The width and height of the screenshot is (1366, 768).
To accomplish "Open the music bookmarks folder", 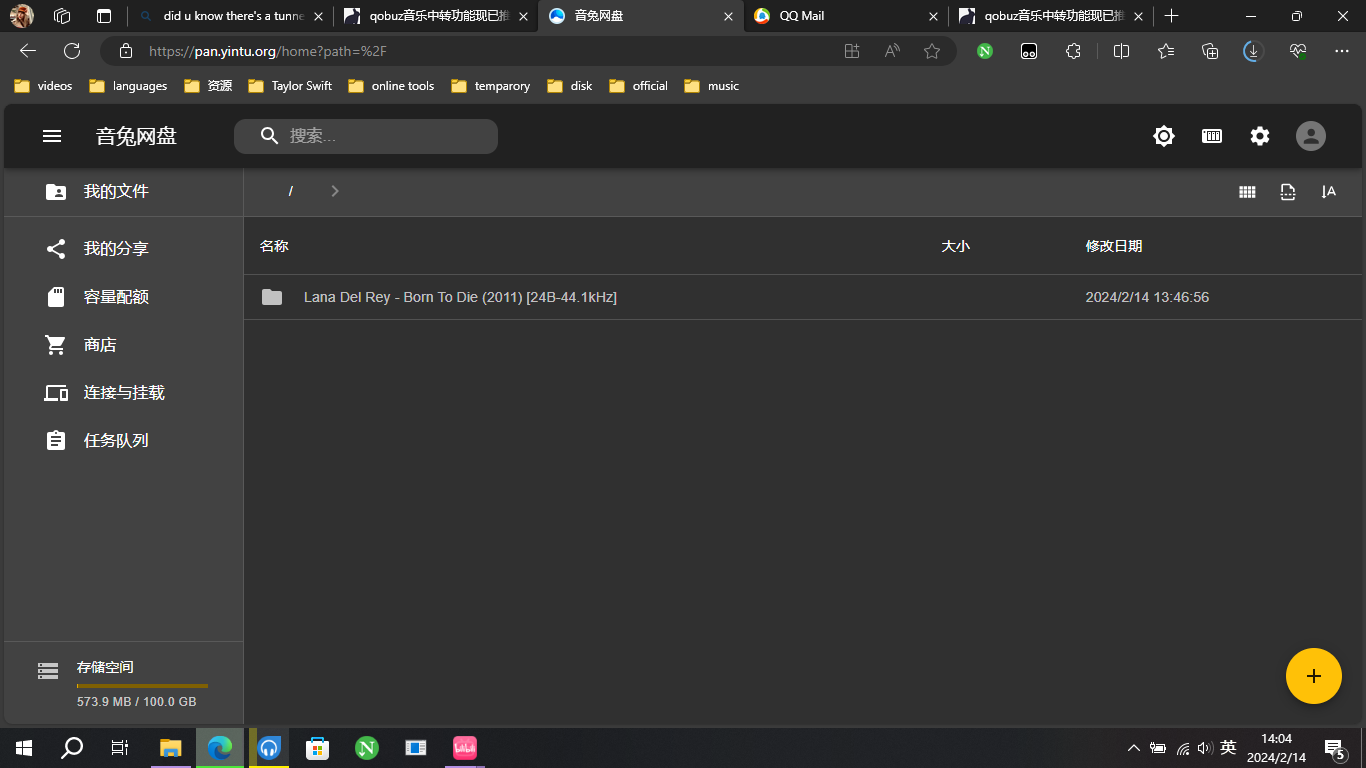I will [712, 86].
